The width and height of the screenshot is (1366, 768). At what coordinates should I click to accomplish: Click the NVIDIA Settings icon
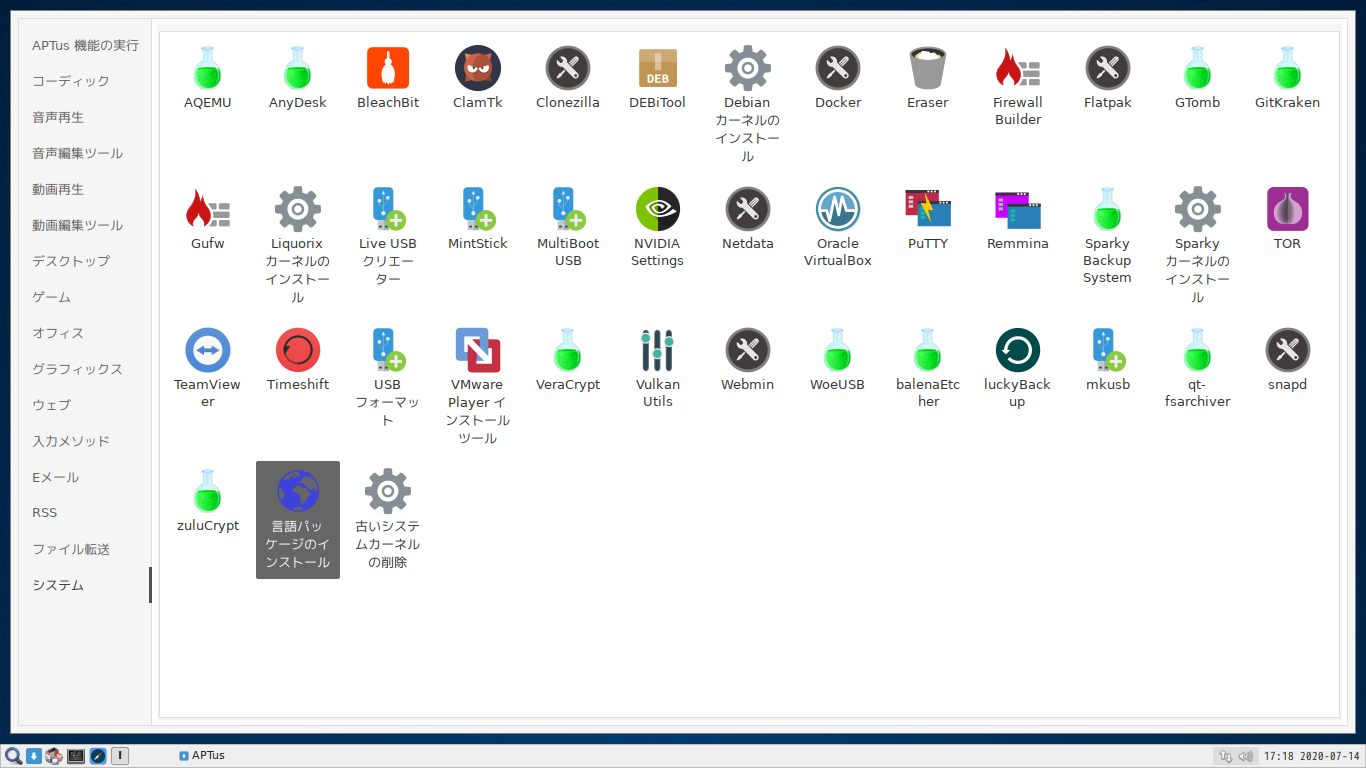pyautogui.click(x=658, y=209)
